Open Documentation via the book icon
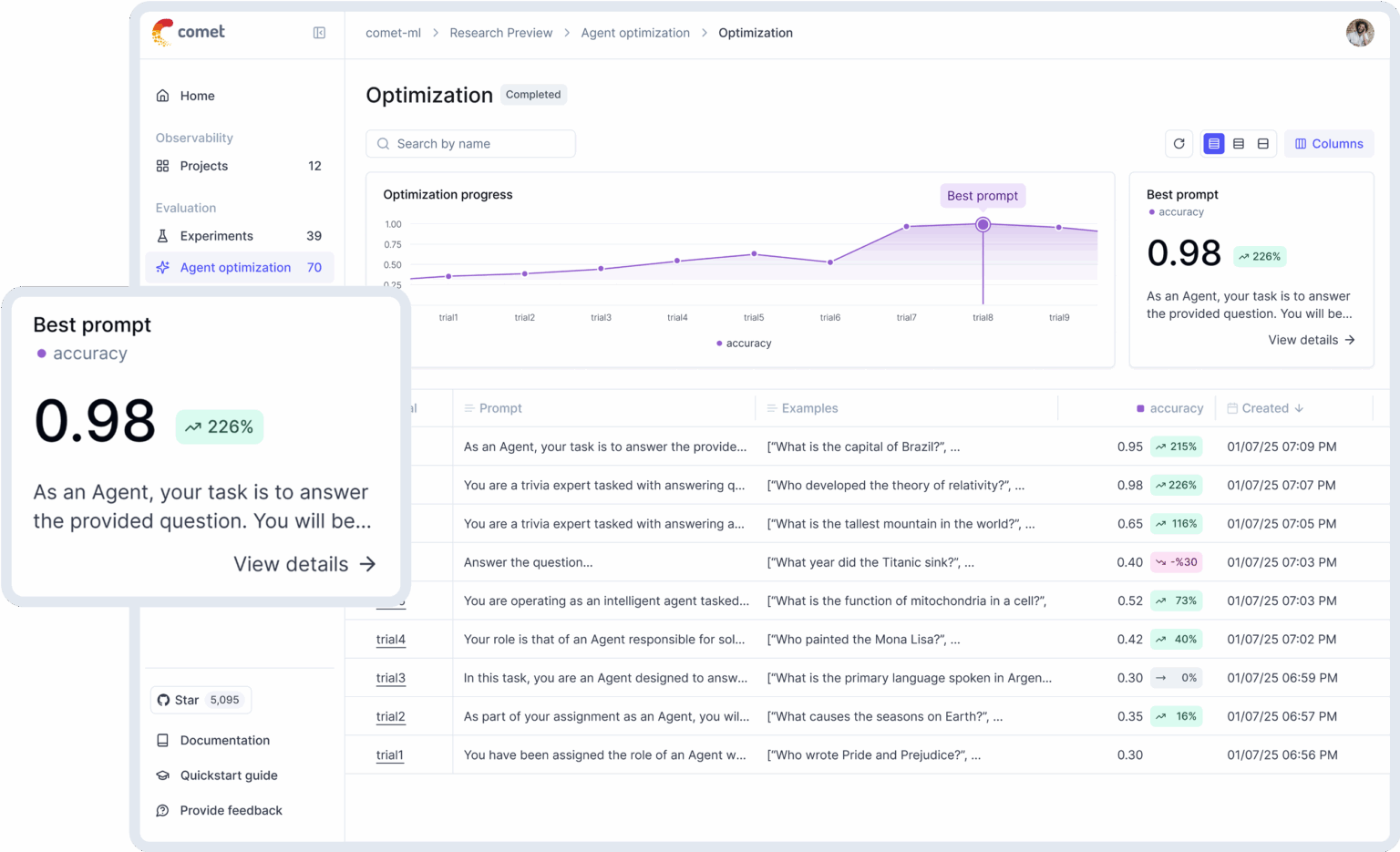Image resolution: width=1400 pixels, height=852 pixels. coord(163,740)
